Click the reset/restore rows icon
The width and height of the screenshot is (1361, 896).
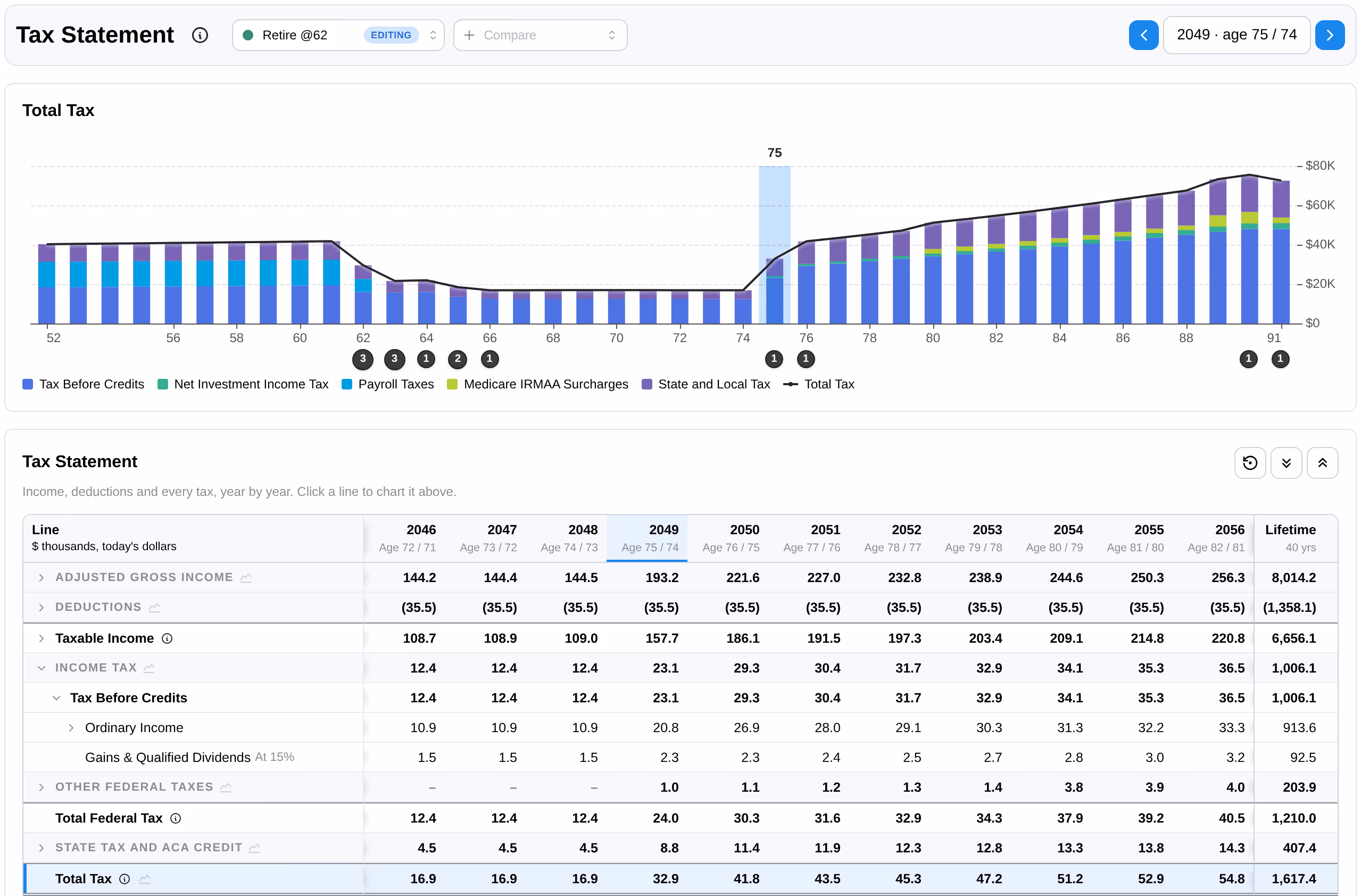[1250, 462]
